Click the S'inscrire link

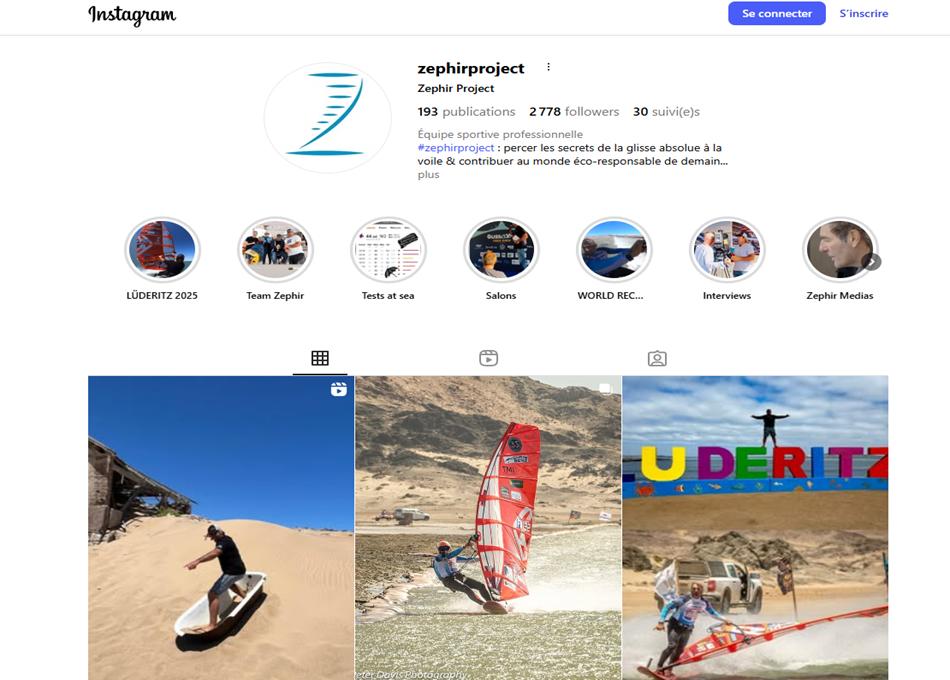pyautogui.click(x=863, y=13)
